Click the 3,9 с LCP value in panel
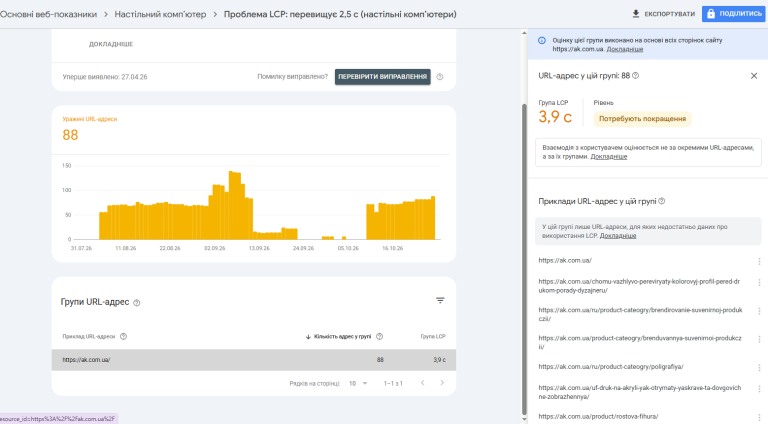Image resolution: width=768 pixels, height=424 pixels. click(x=555, y=117)
